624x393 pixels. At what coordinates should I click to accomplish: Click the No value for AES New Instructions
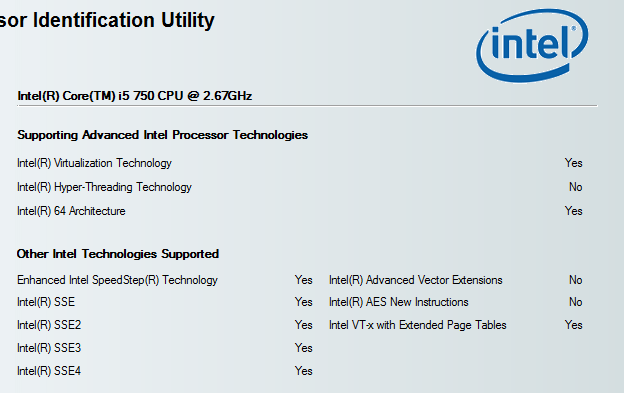pos(575,302)
